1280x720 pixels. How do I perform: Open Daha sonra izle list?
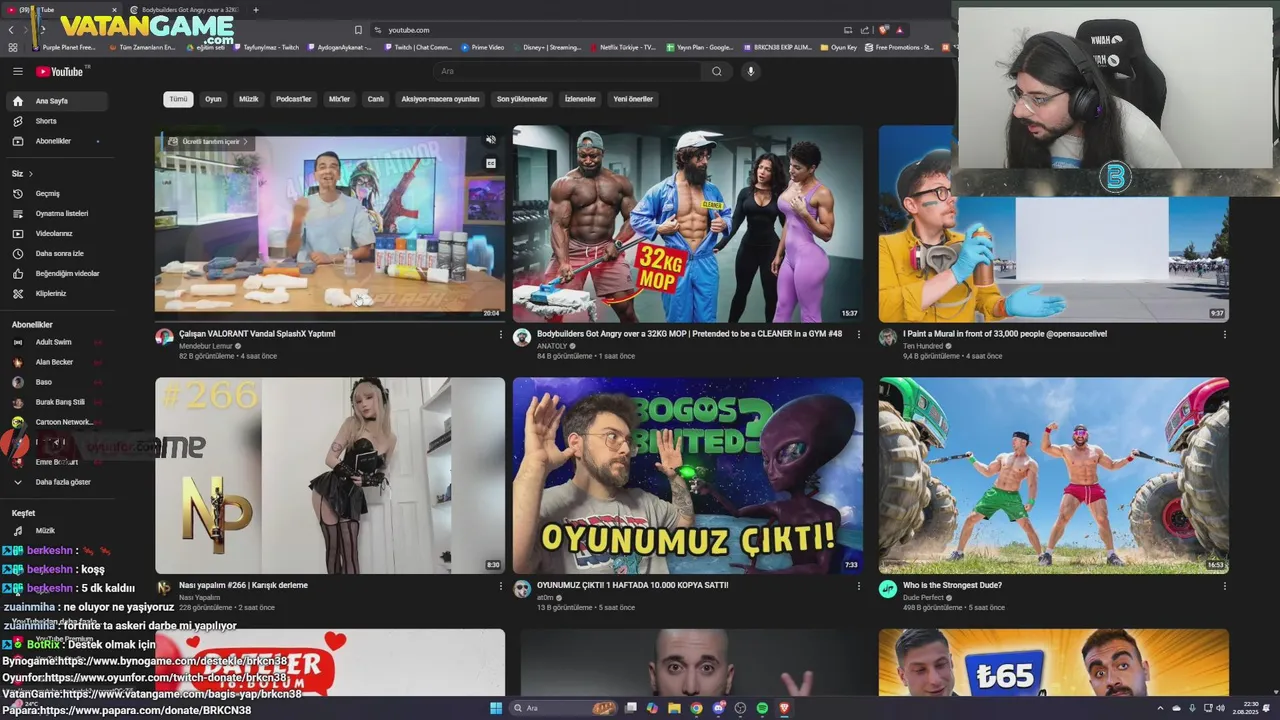tap(56, 253)
